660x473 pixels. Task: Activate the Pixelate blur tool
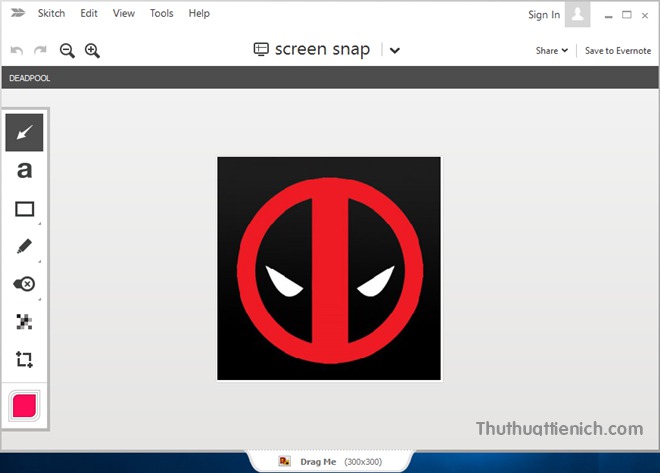click(x=24, y=321)
